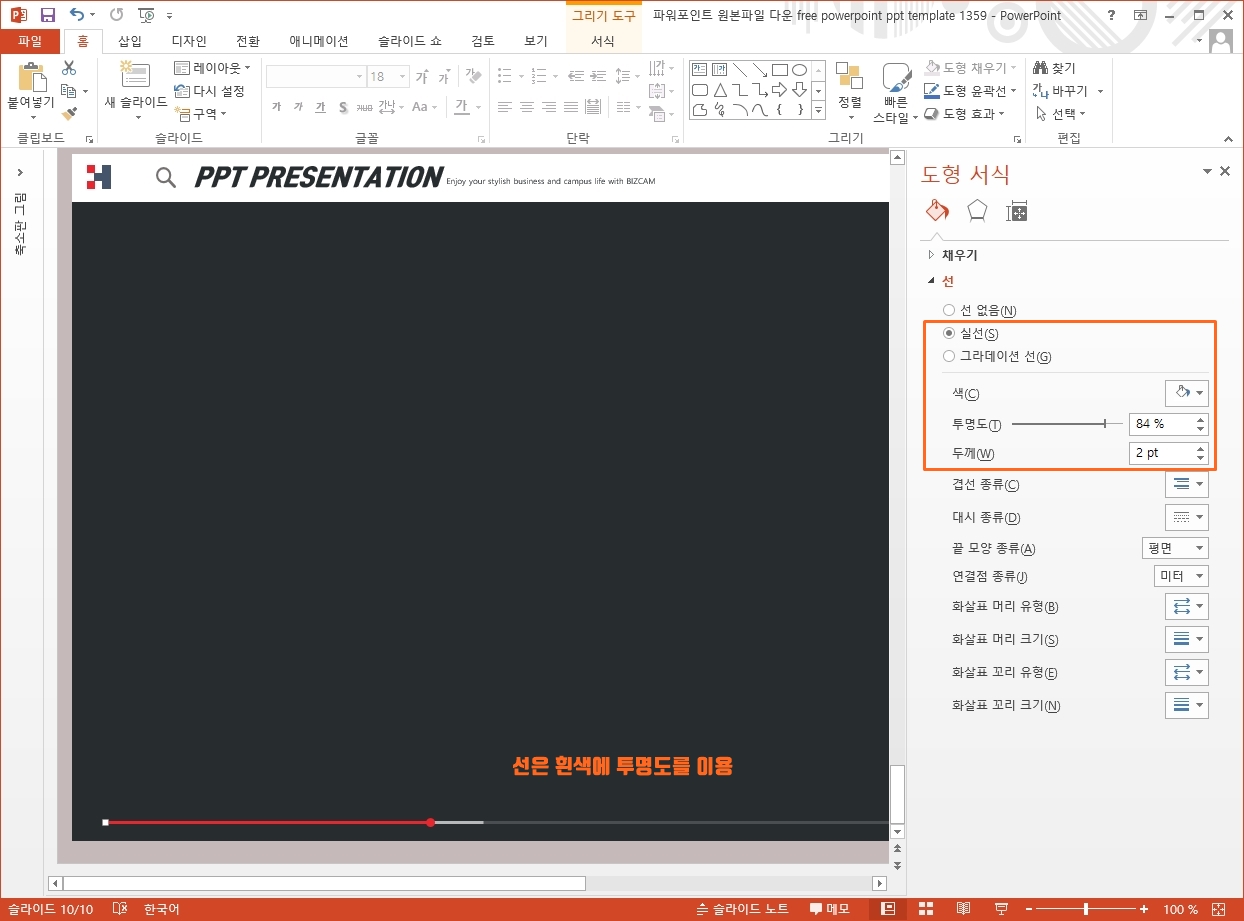Click Section (구역) button
1244x921 pixels.
(x=201, y=114)
